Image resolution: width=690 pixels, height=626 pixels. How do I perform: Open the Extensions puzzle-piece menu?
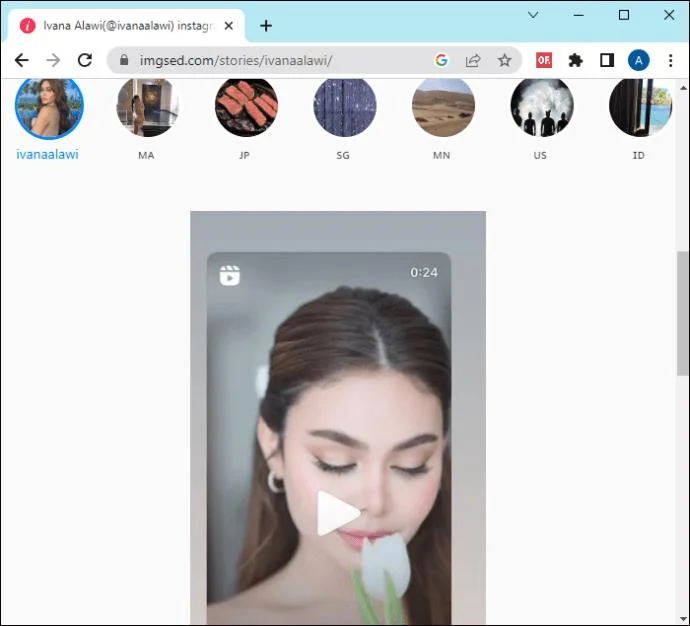[x=576, y=60]
